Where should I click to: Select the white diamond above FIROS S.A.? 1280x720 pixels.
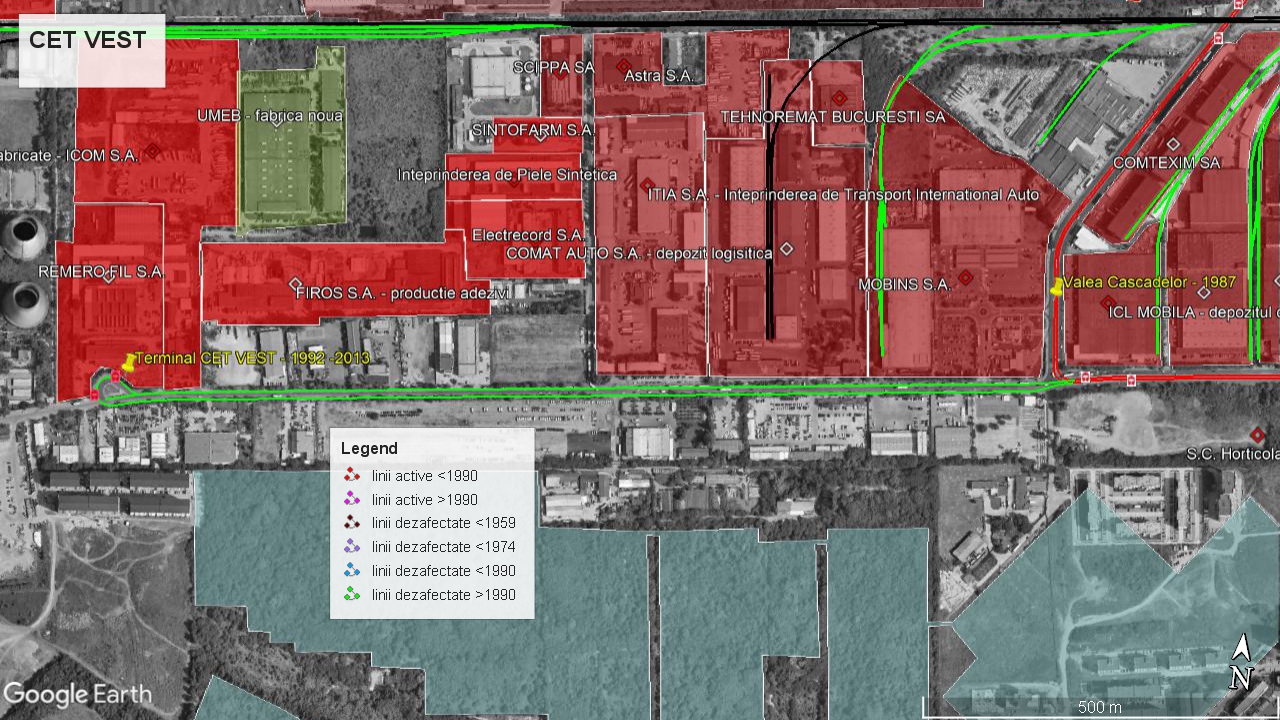coord(295,285)
